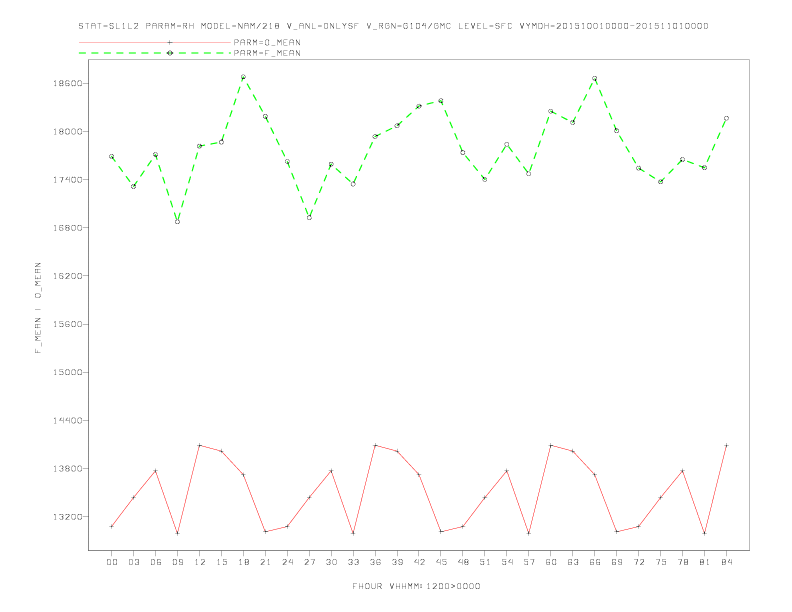Select the red O_MEAN marker at hour 36
792x612 pixels.
(x=375, y=445)
